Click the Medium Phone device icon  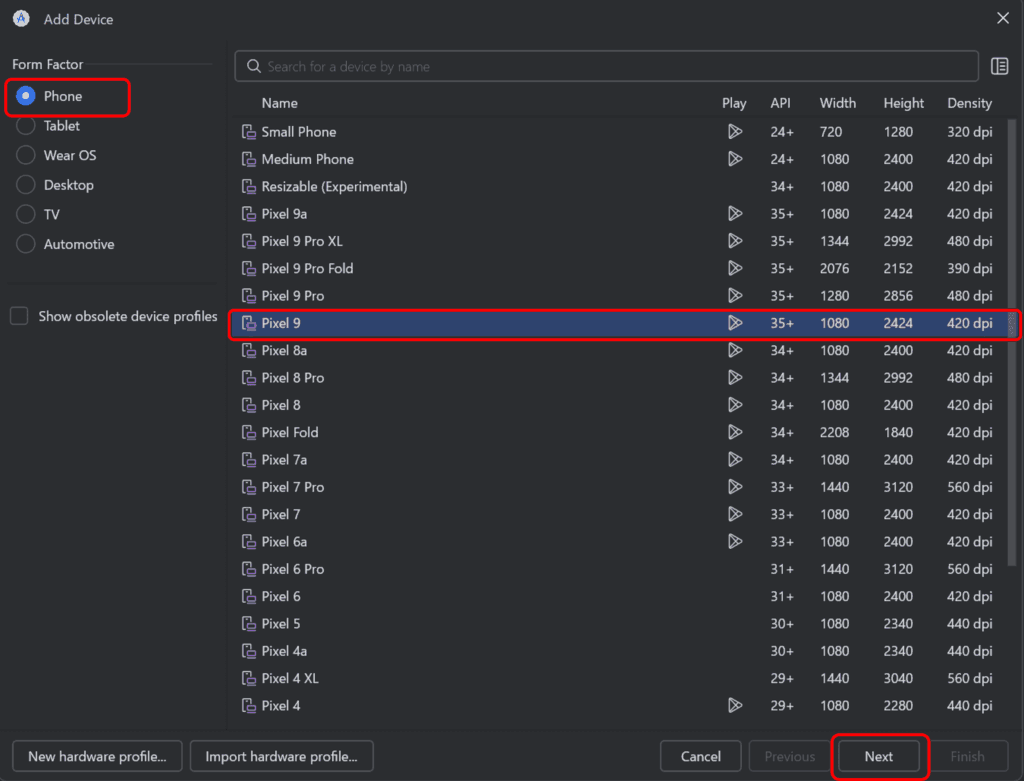tap(248, 159)
